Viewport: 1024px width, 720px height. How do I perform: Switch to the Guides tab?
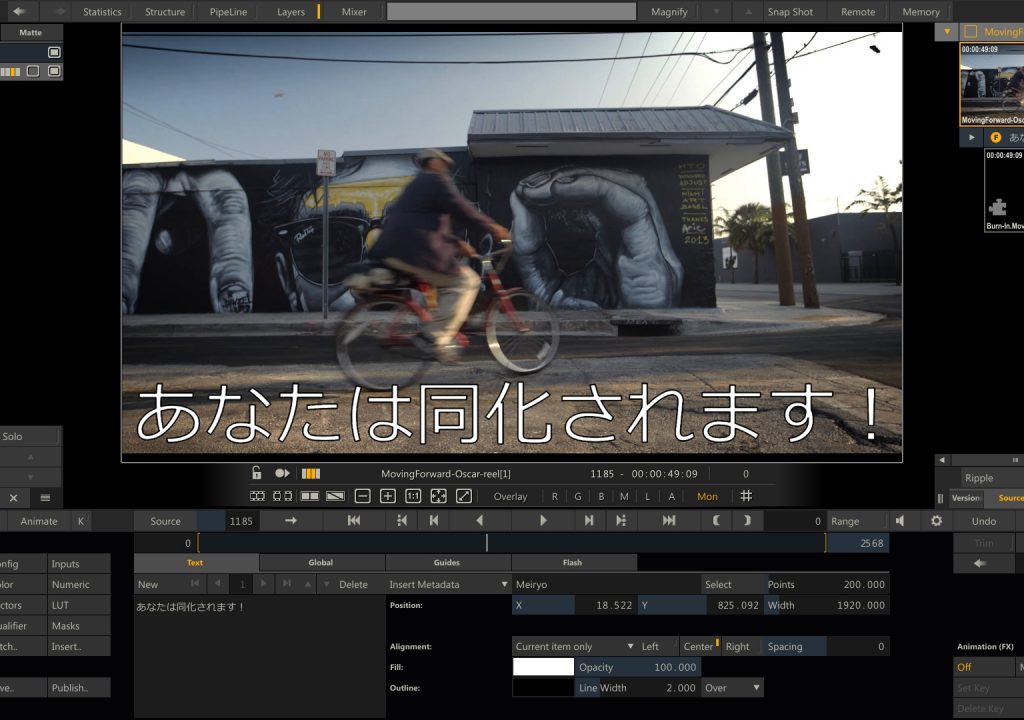tap(447, 562)
